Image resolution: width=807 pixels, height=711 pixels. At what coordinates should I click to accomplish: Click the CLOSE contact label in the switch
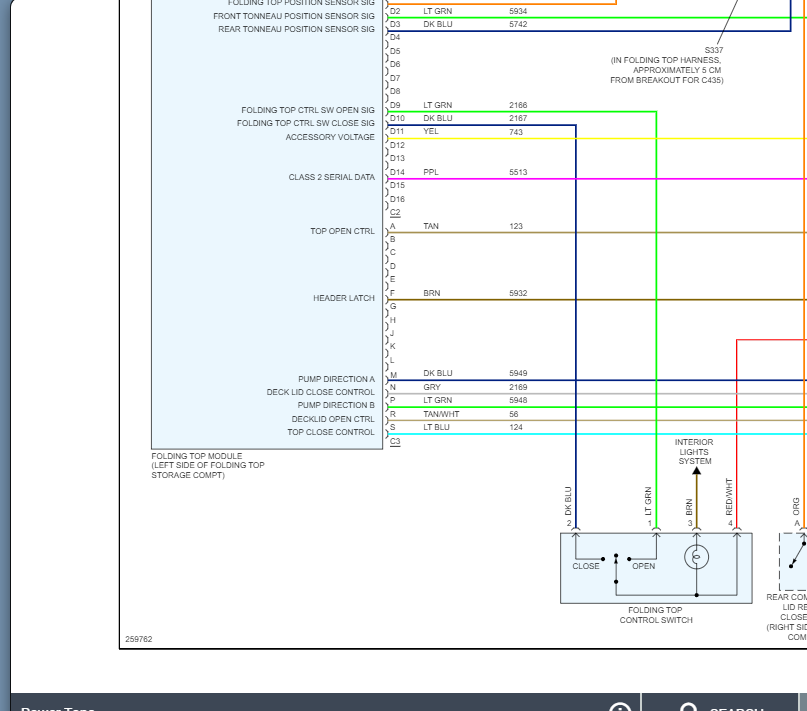pyautogui.click(x=586, y=566)
